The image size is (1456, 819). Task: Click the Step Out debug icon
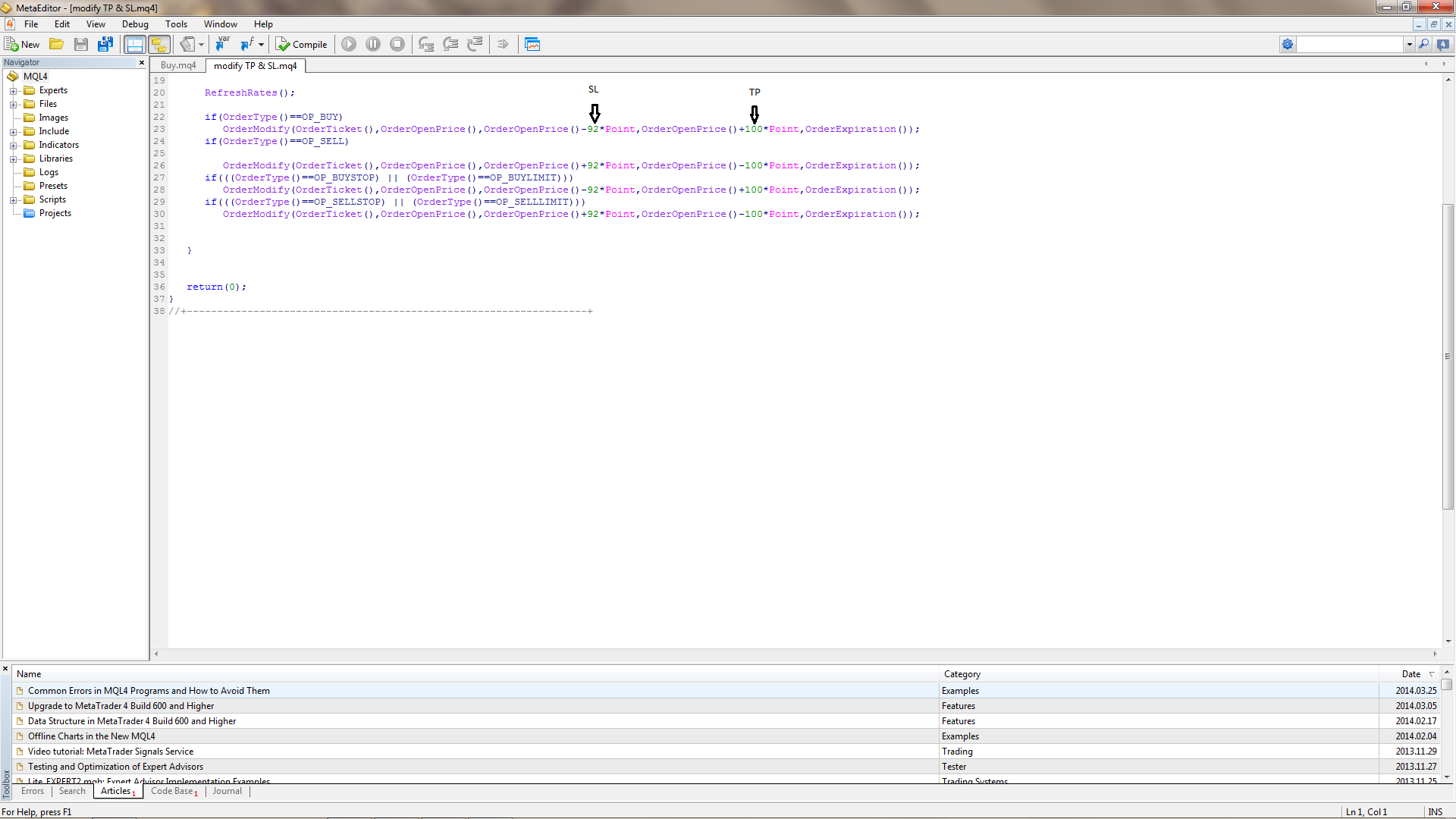coord(475,45)
